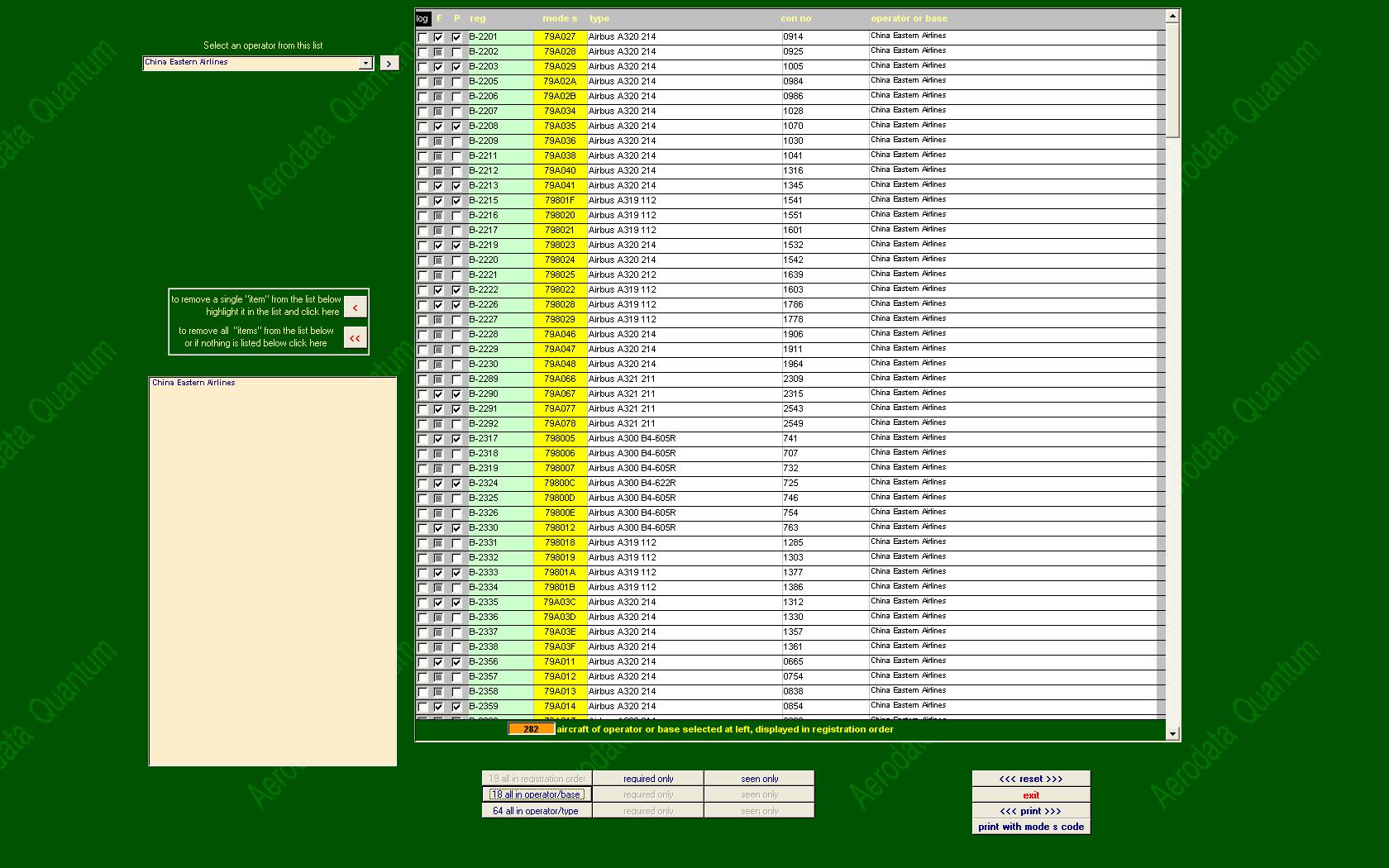Click the remove all items double-arrow button
The image size is (1389, 868).
pos(355,338)
